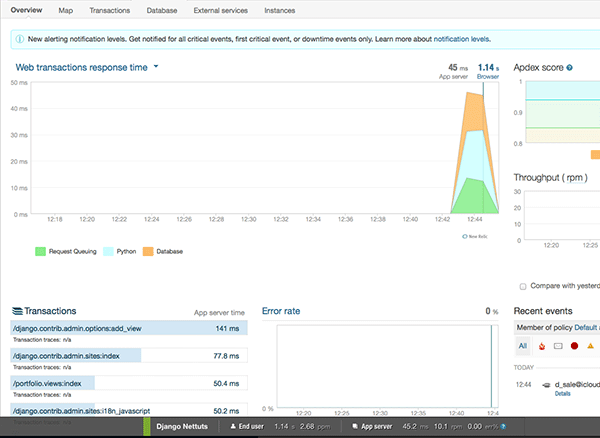
Task: Click the Python legend label
Action: (x=126, y=251)
